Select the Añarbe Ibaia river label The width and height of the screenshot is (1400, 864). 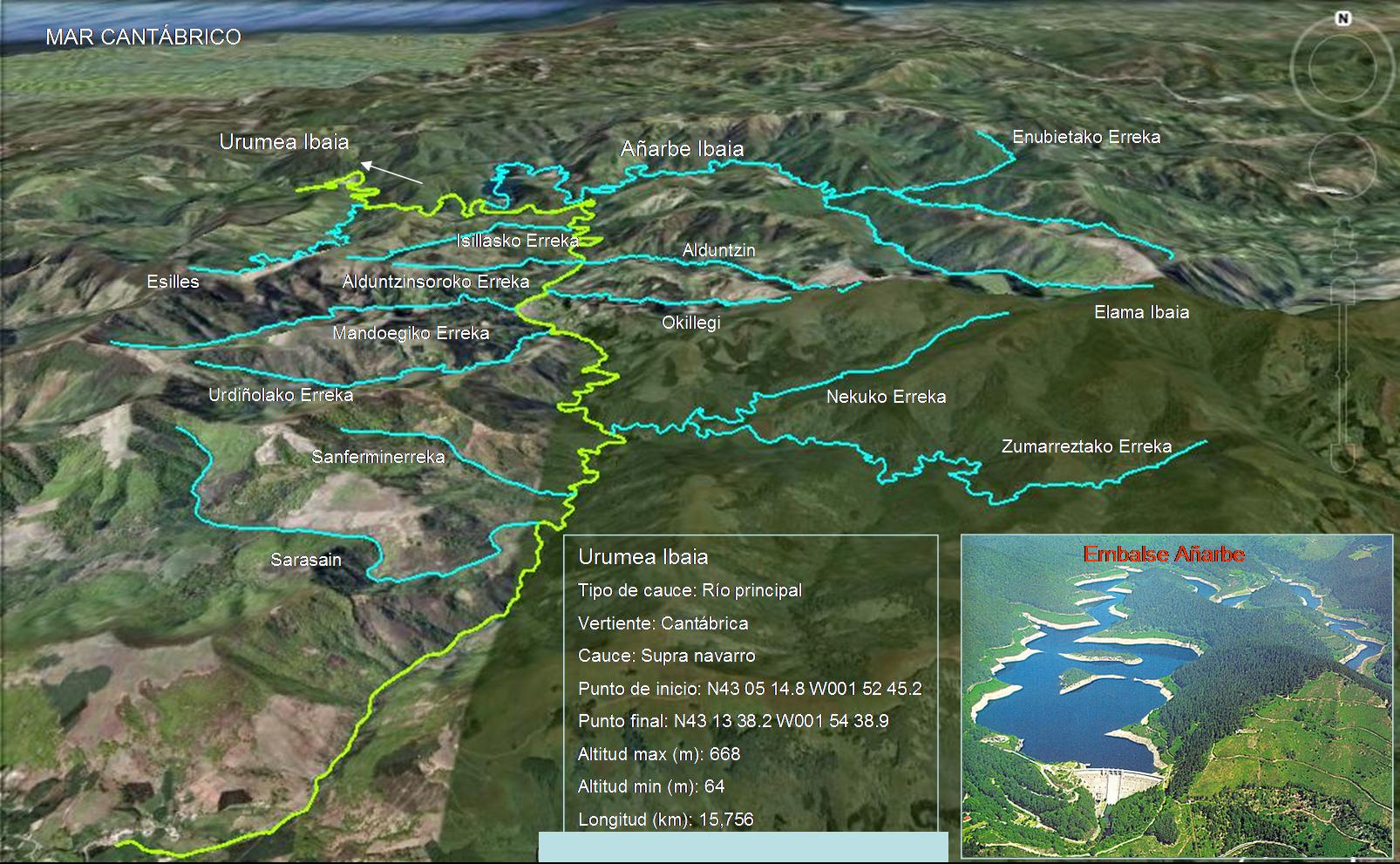click(x=682, y=149)
